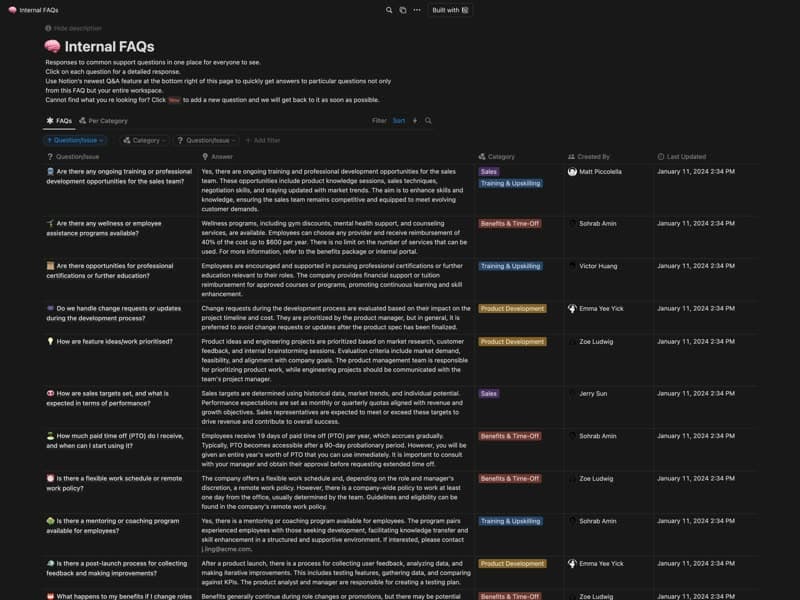Viewport: 800px width, 600px height.
Task: Click the lightning automations icon in toolbar
Action: (x=415, y=121)
